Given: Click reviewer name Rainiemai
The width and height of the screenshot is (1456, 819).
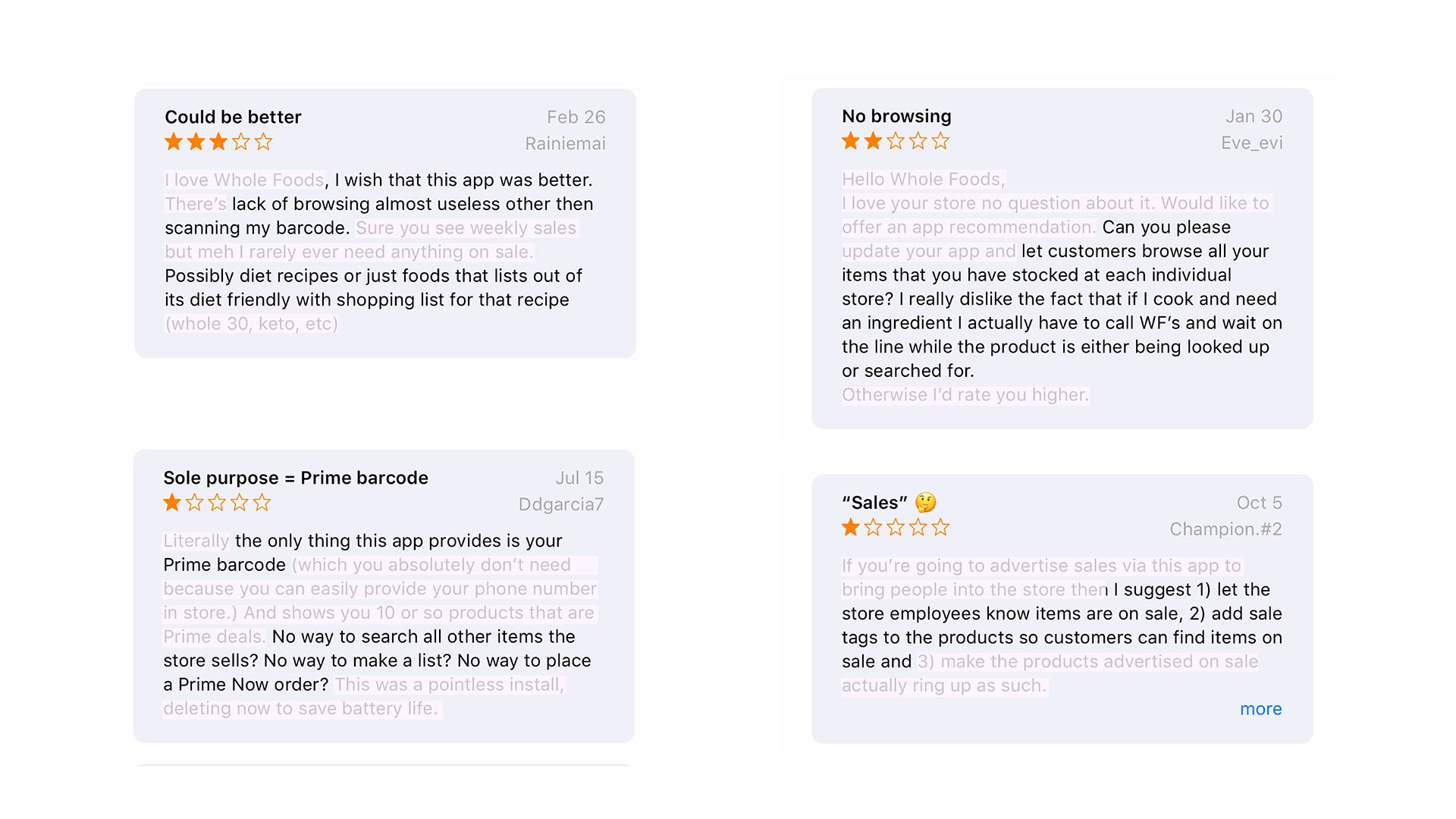Looking at the screenshot, I should click(565, 143).
